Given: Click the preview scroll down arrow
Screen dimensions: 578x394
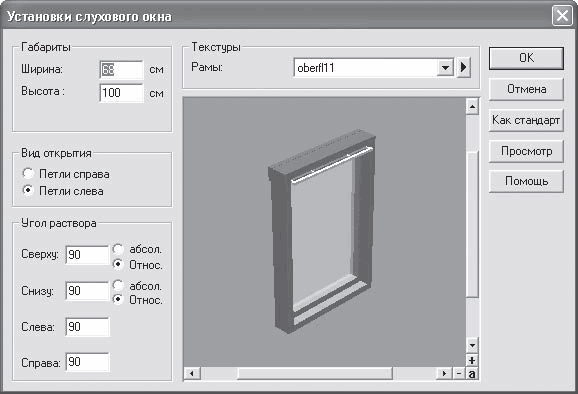Looking at the screenshot, I should coord(472,346).
